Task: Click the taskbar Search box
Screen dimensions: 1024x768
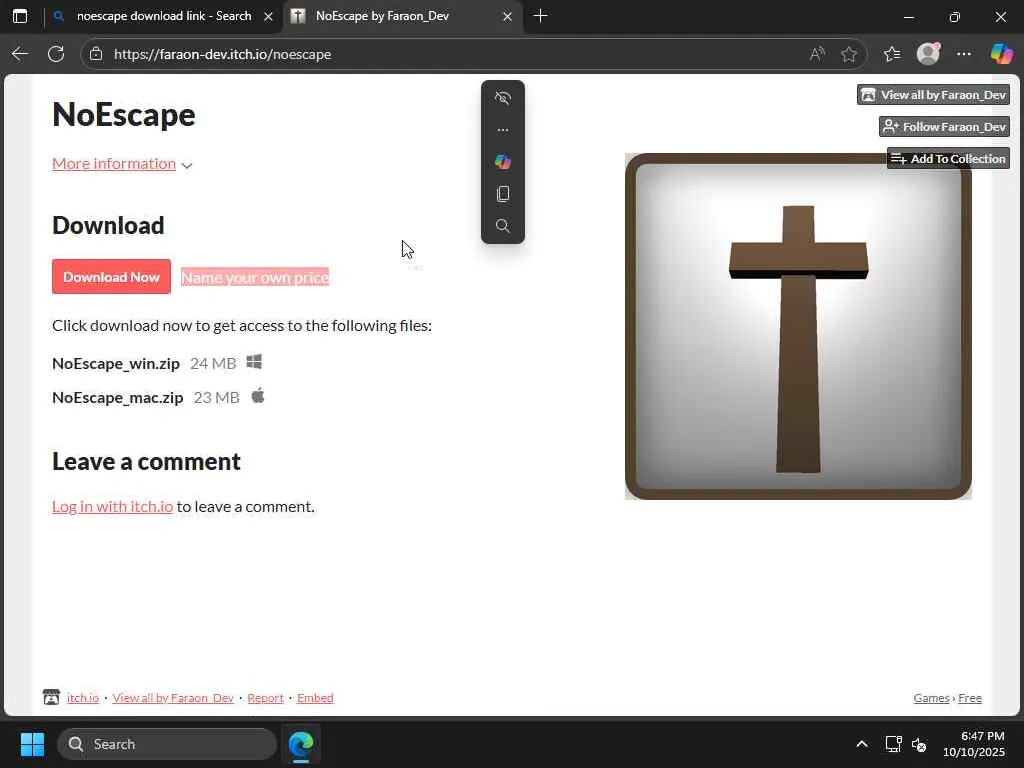Action: pyautogui.click(x=167, y=744)
